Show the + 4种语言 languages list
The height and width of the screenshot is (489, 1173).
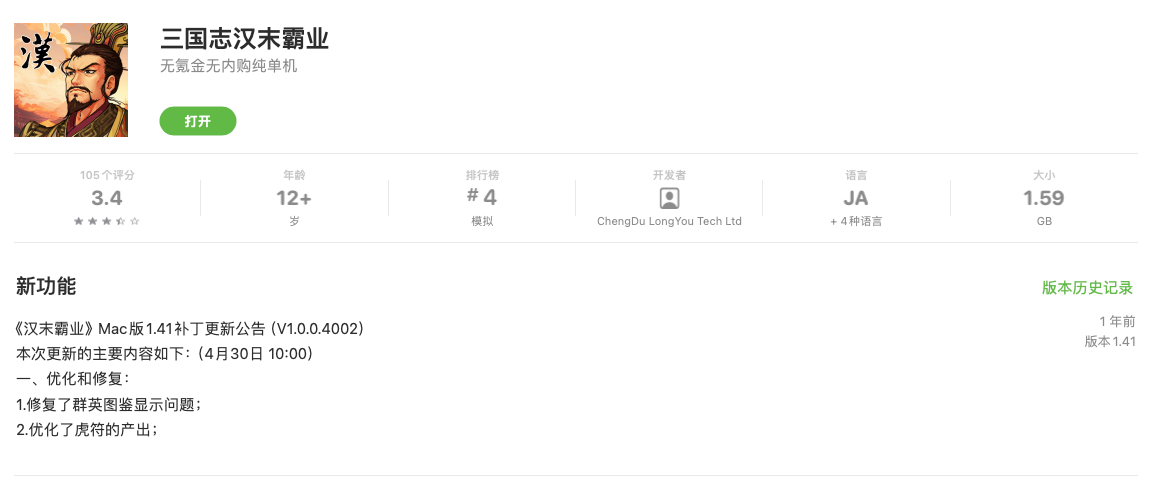click(x=856, y=222)
